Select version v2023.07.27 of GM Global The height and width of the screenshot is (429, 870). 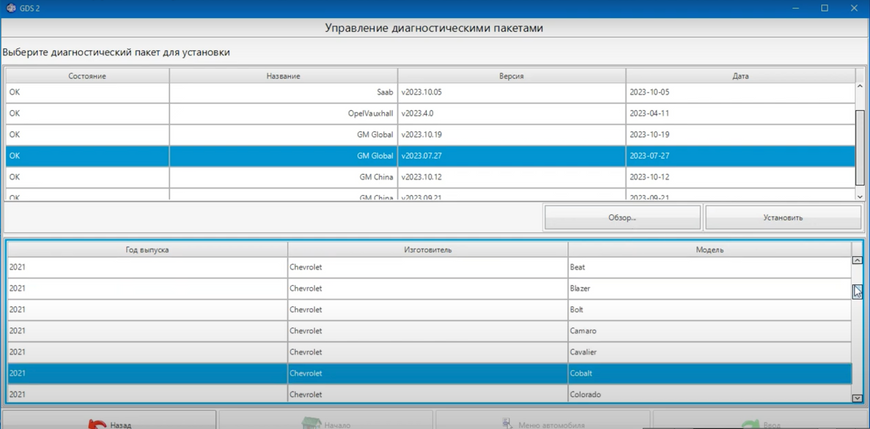point(511,156)
